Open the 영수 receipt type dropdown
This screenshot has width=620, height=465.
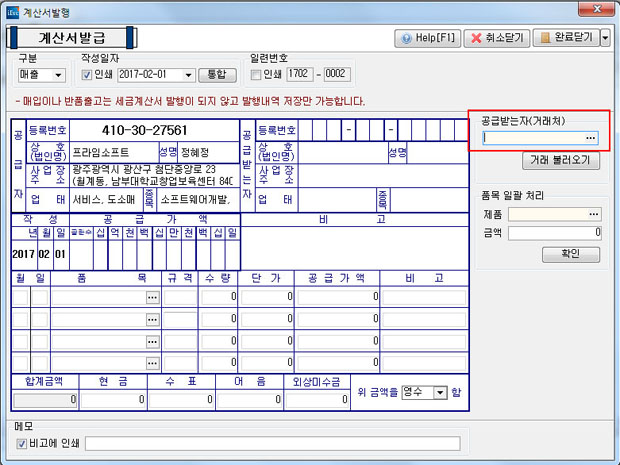(440, 393)
